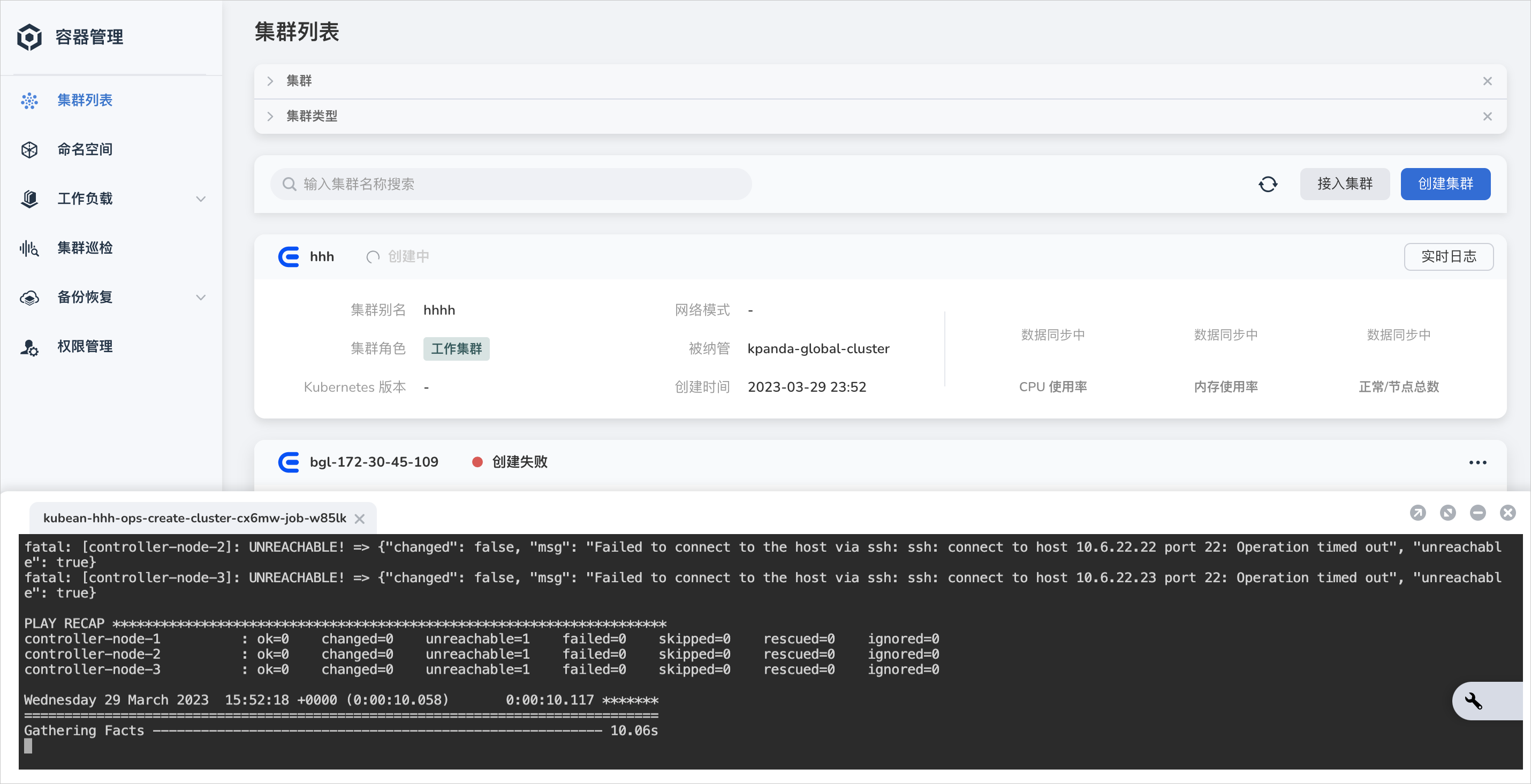Open the log panel in new window
Viewport: 1531px width, 784px height.
1418,513
